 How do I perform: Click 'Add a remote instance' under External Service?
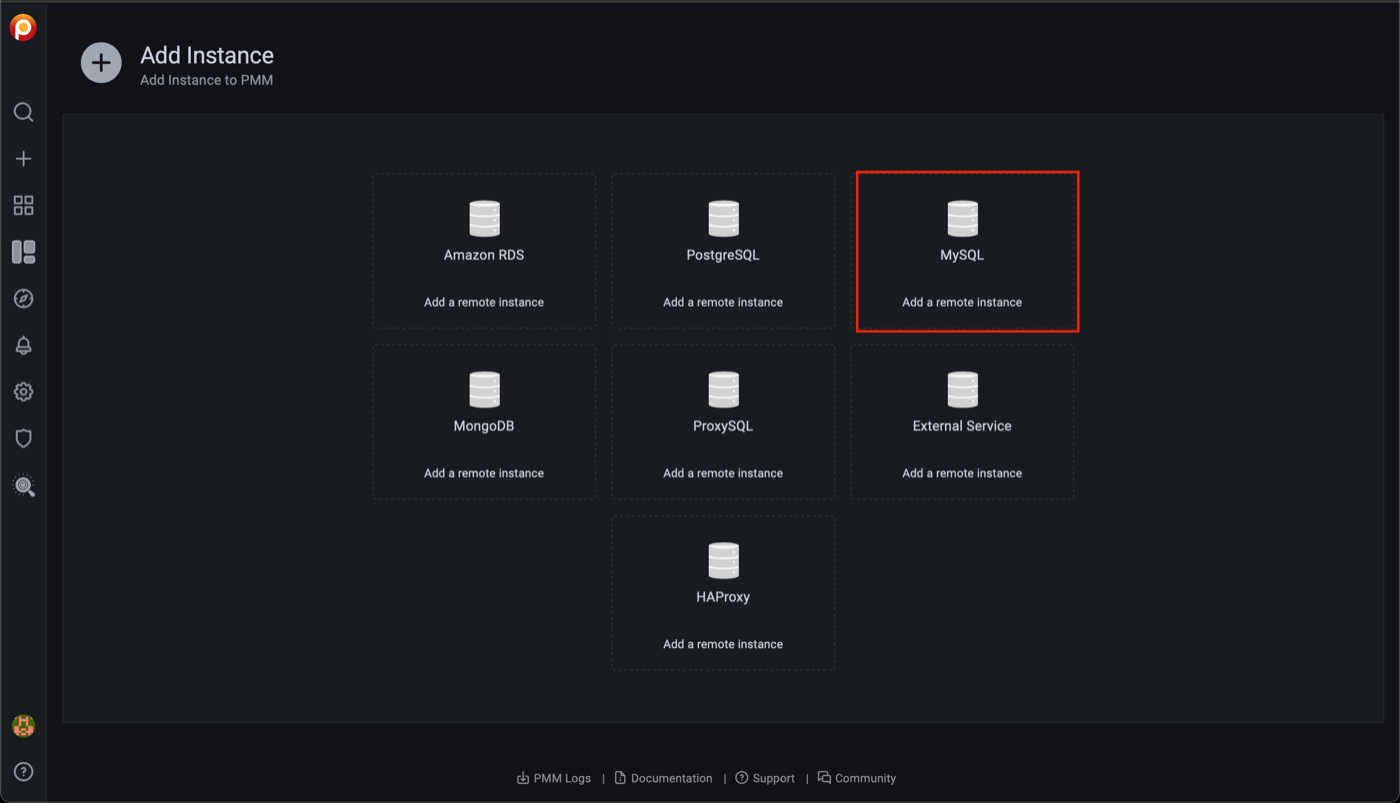click(x=962, y=473)
